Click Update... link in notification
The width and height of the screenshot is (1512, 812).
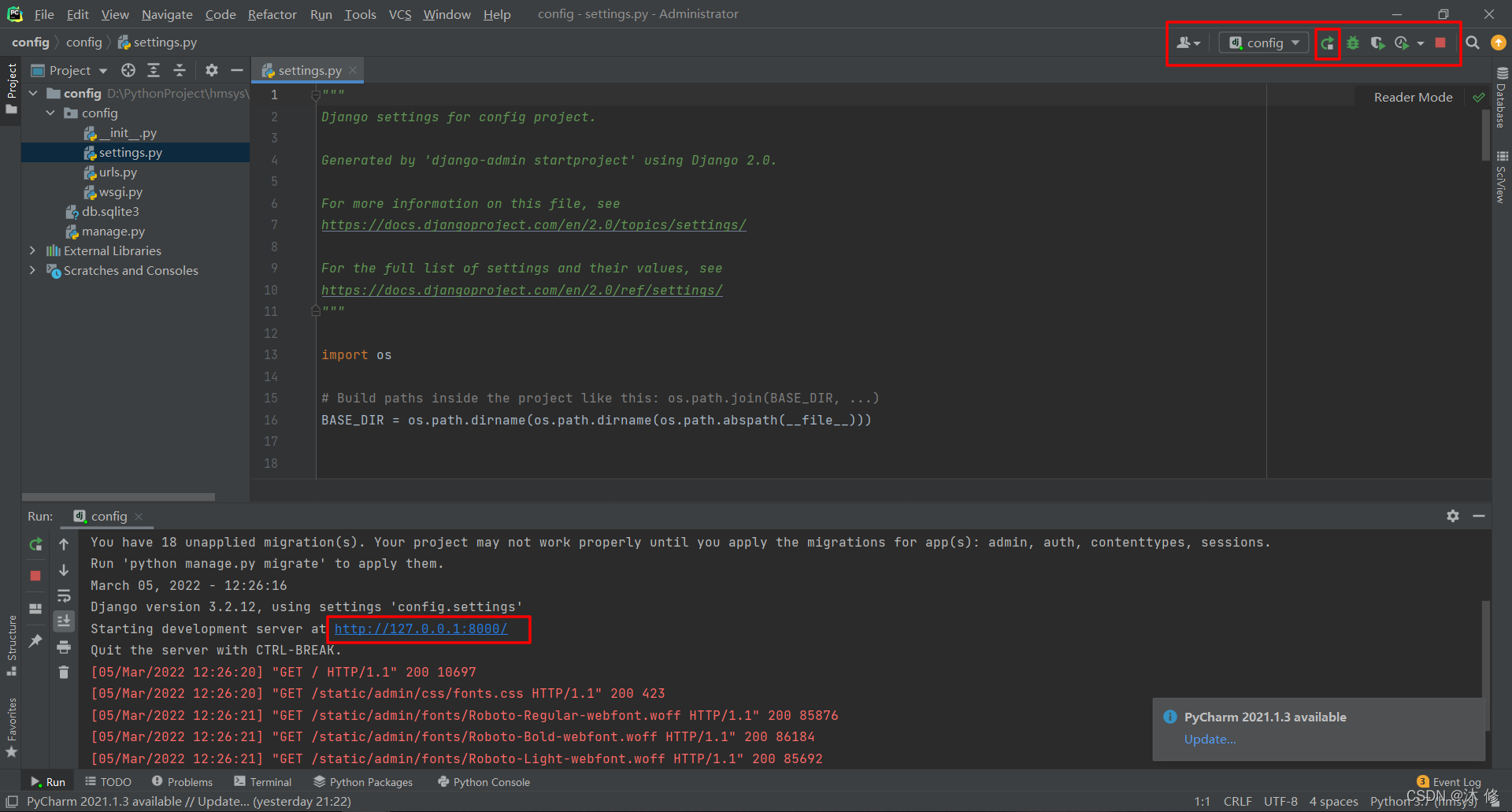1210,739
